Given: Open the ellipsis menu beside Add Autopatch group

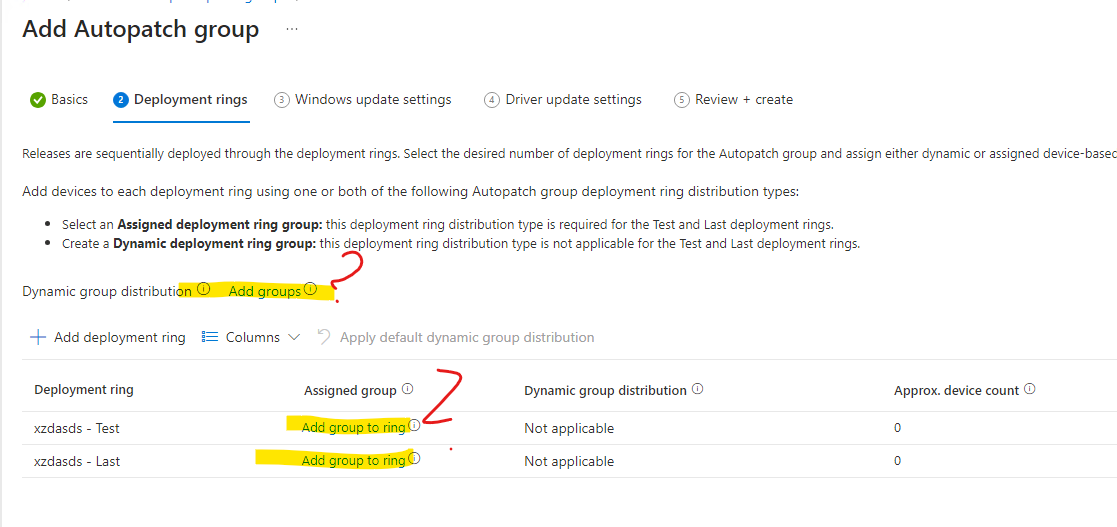Looking at the screenshot, I should (291, 29).
